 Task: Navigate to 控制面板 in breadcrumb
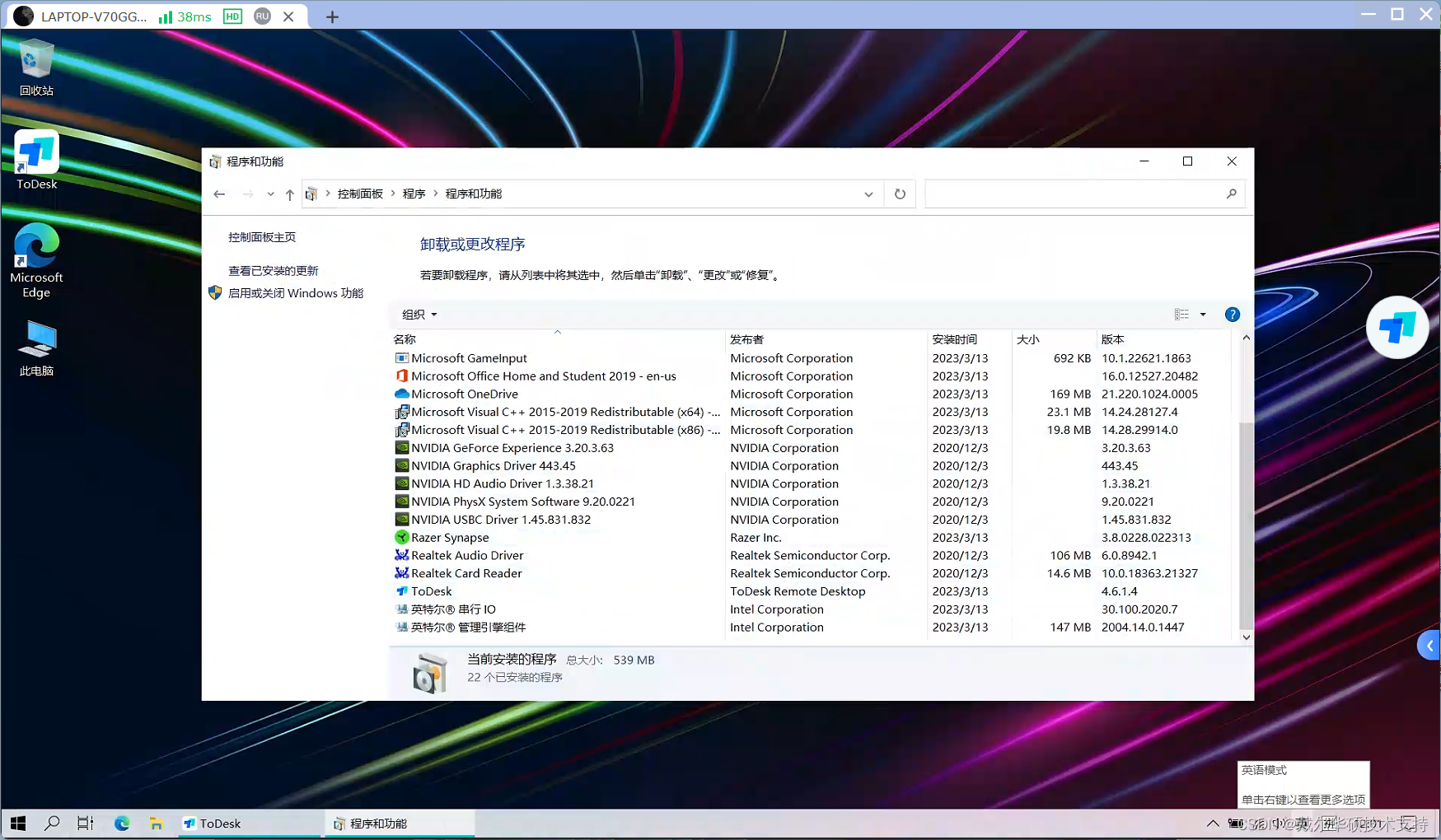360,194
